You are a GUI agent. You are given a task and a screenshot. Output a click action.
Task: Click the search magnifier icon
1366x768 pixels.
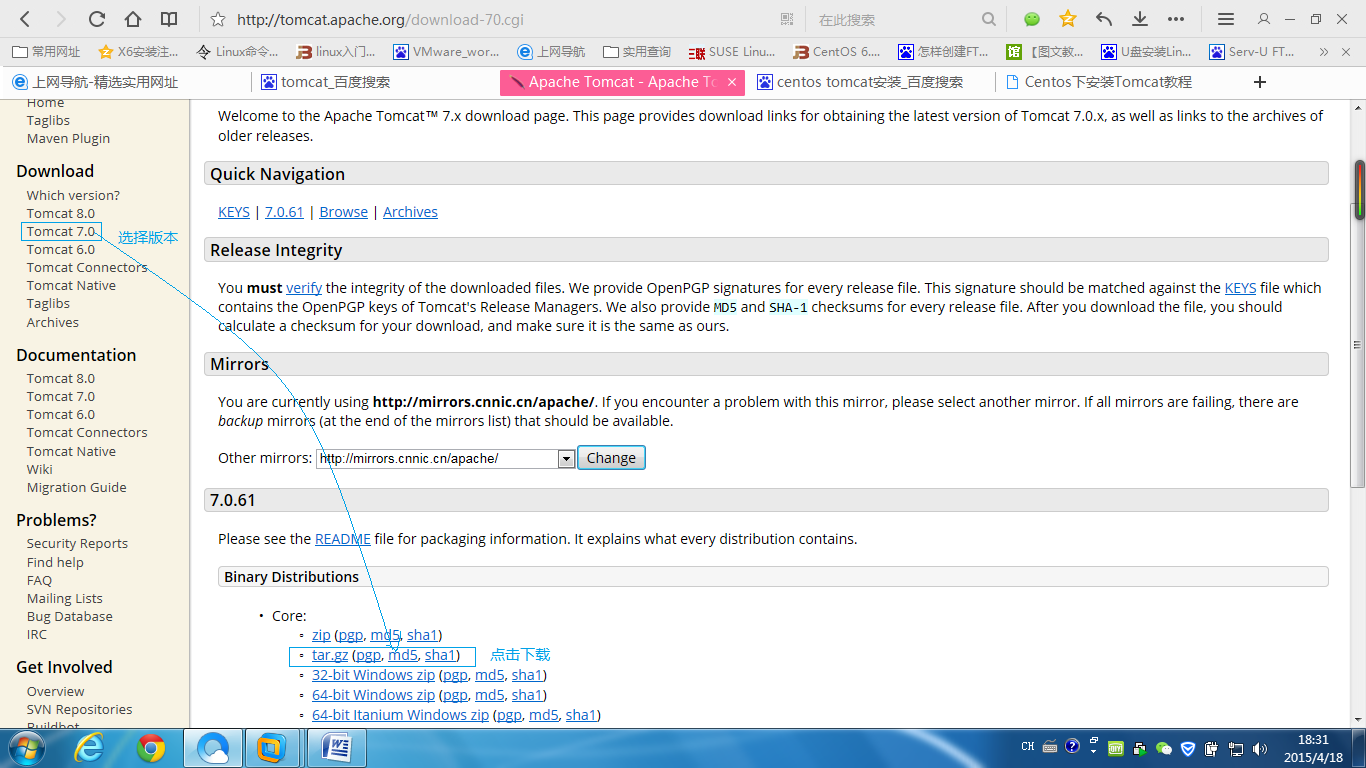(x=989, y=19)
